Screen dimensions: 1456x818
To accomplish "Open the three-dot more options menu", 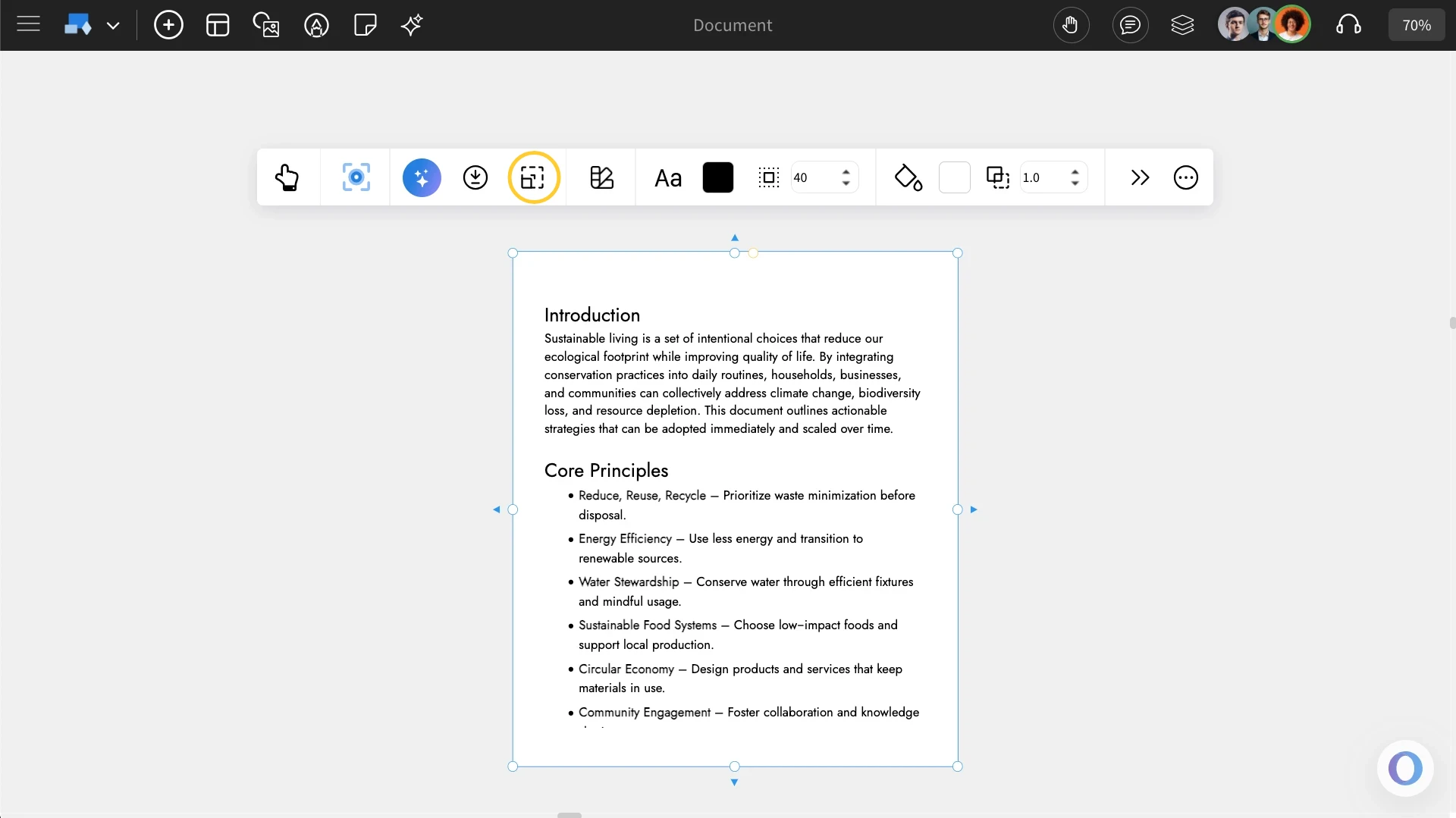I will click(1186, 177).
